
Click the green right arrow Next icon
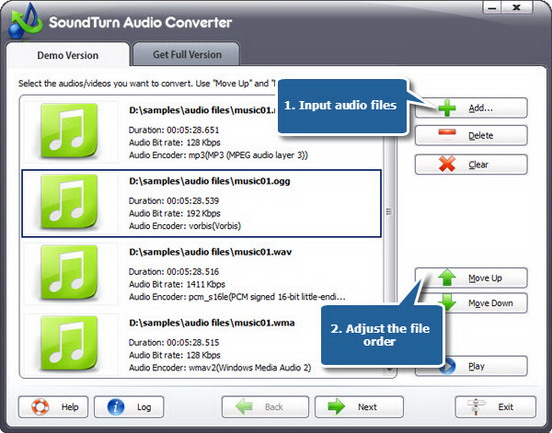click(336, 407)
